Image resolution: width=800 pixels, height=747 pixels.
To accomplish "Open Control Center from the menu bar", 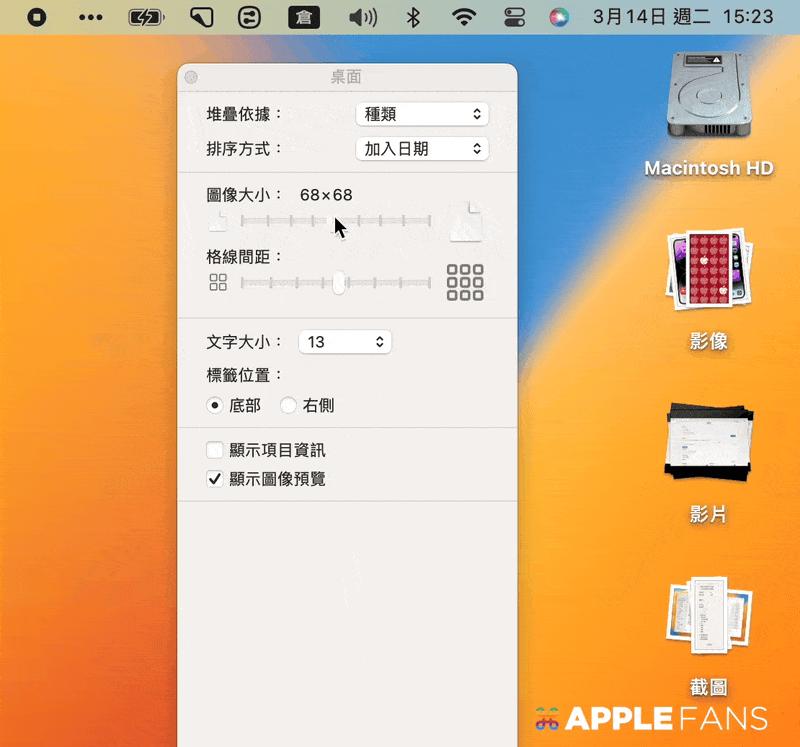I will pyautogui.click(x=516, y=17).
